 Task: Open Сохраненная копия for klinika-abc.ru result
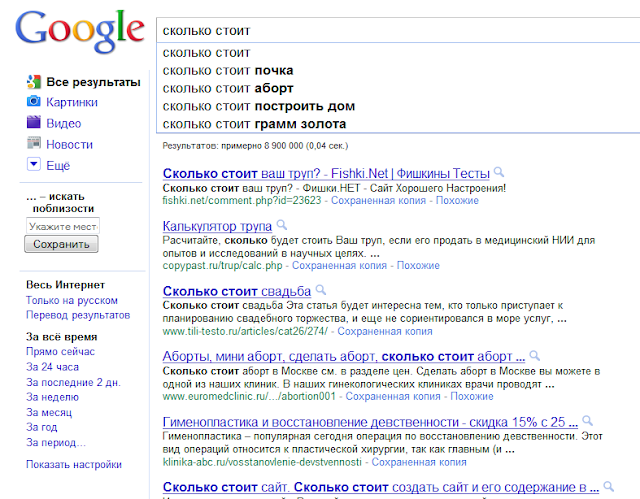pyautogui.click(x=419, y=462)
